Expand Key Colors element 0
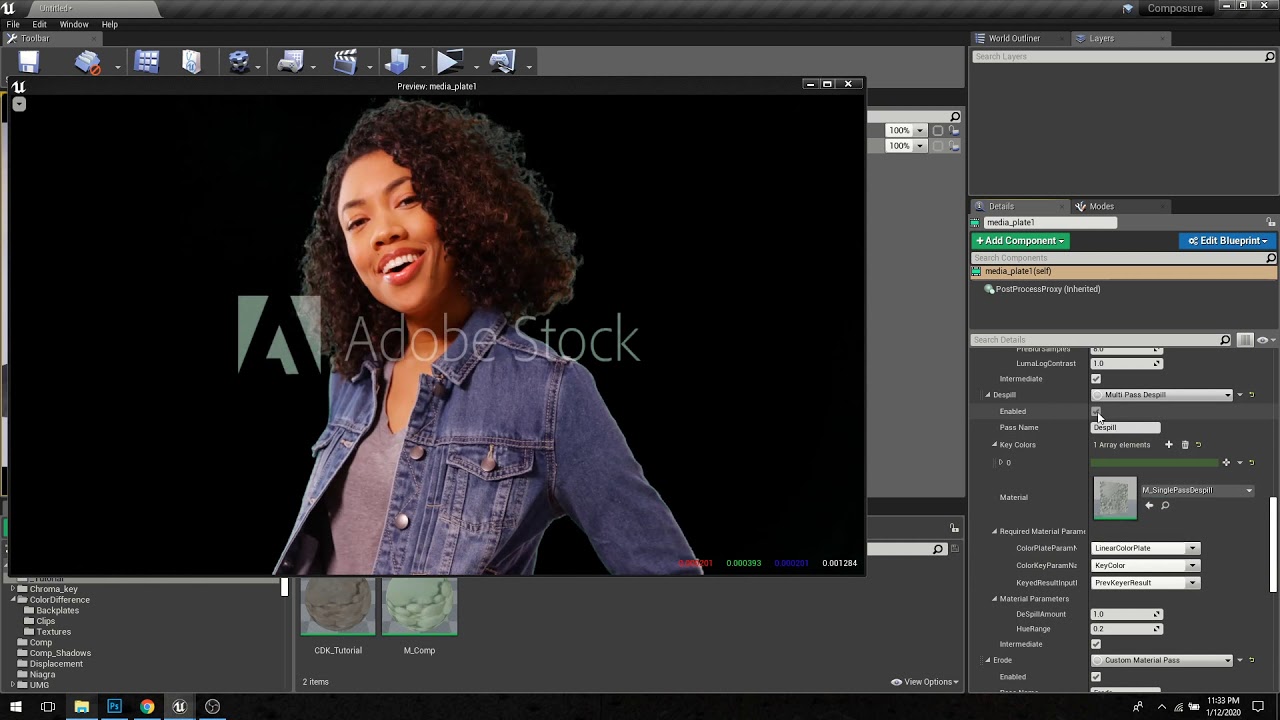Viewport: 1280px width, 720px height. tap(1001, 463)
